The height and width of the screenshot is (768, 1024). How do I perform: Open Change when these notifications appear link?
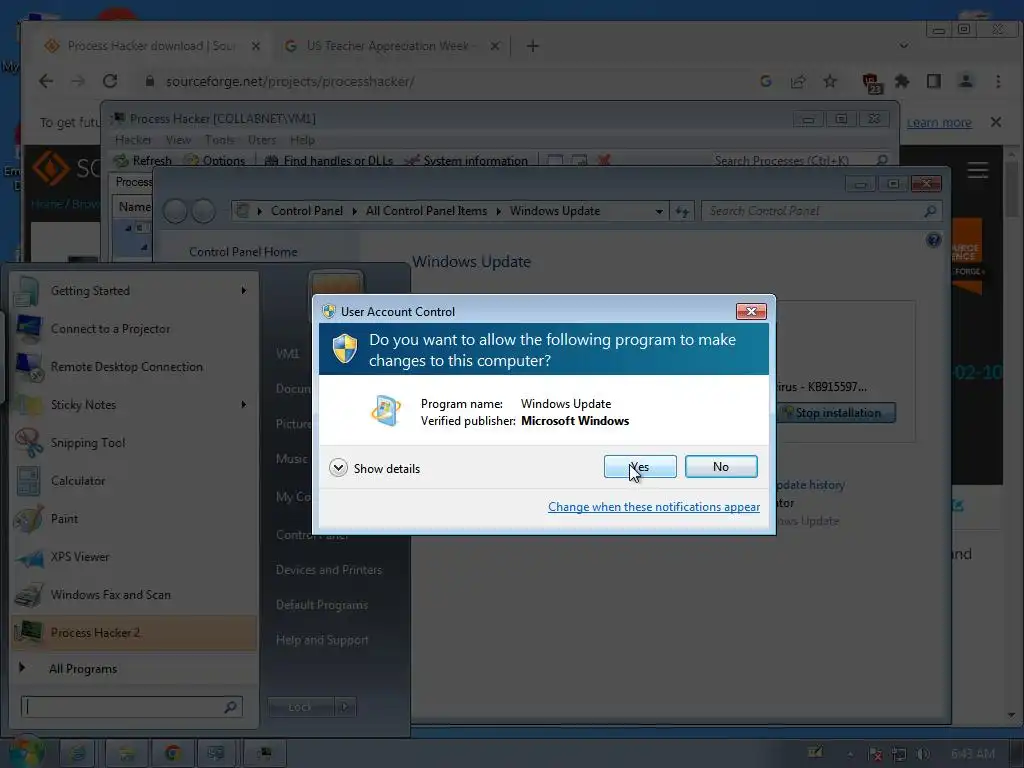654,507
